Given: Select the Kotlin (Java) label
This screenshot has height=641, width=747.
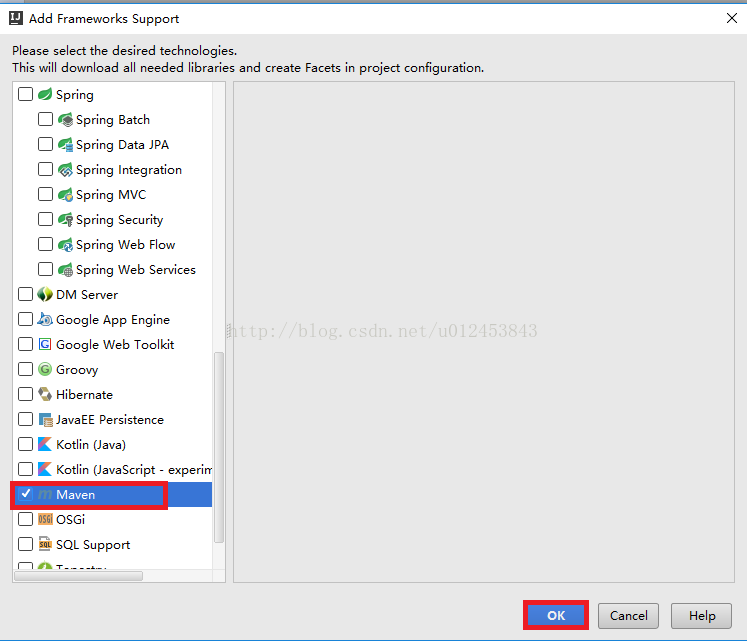Looking at the screenshot, I should click(91, 445).
